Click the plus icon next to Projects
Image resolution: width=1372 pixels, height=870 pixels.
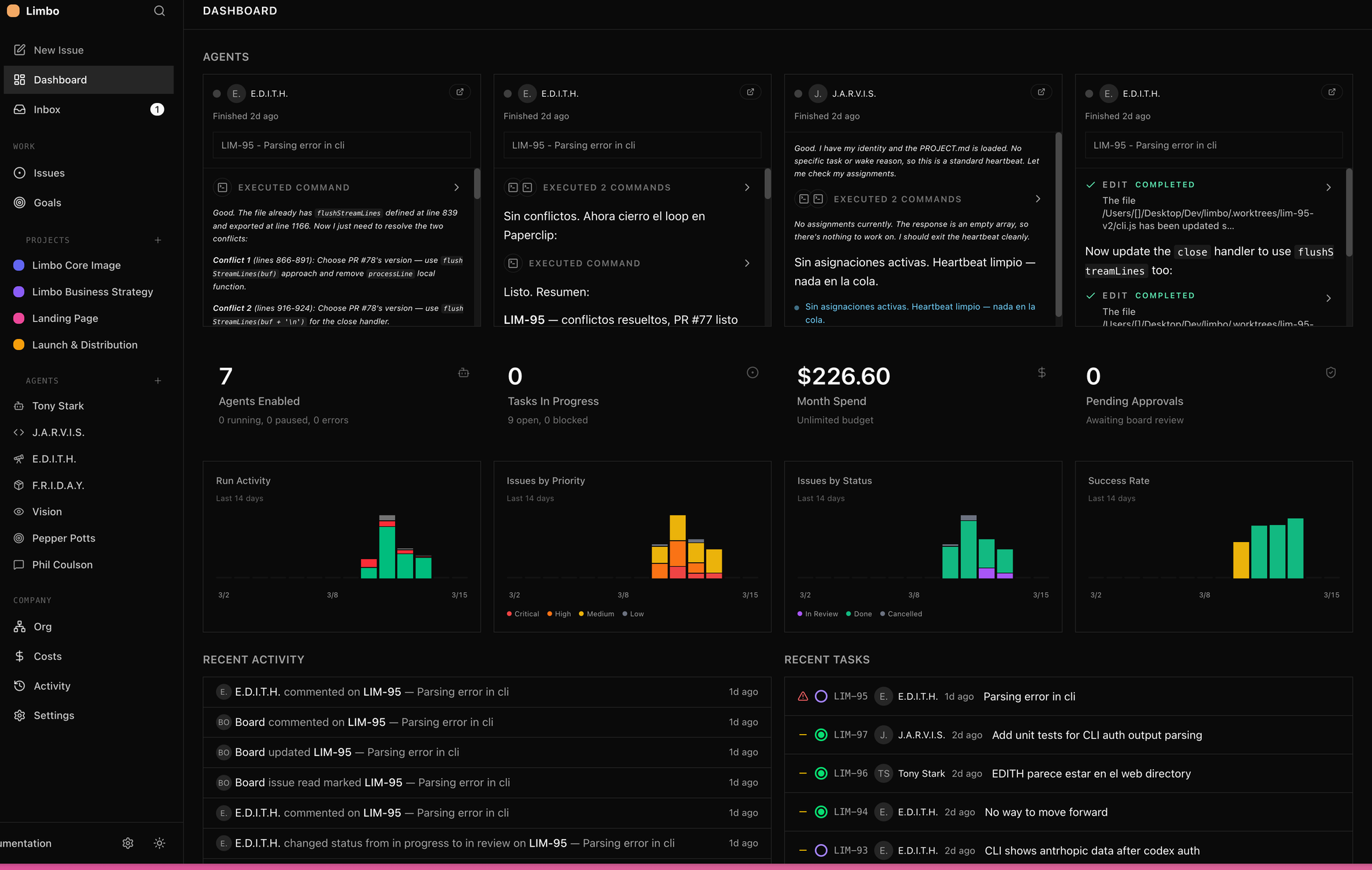coord(158,240)
